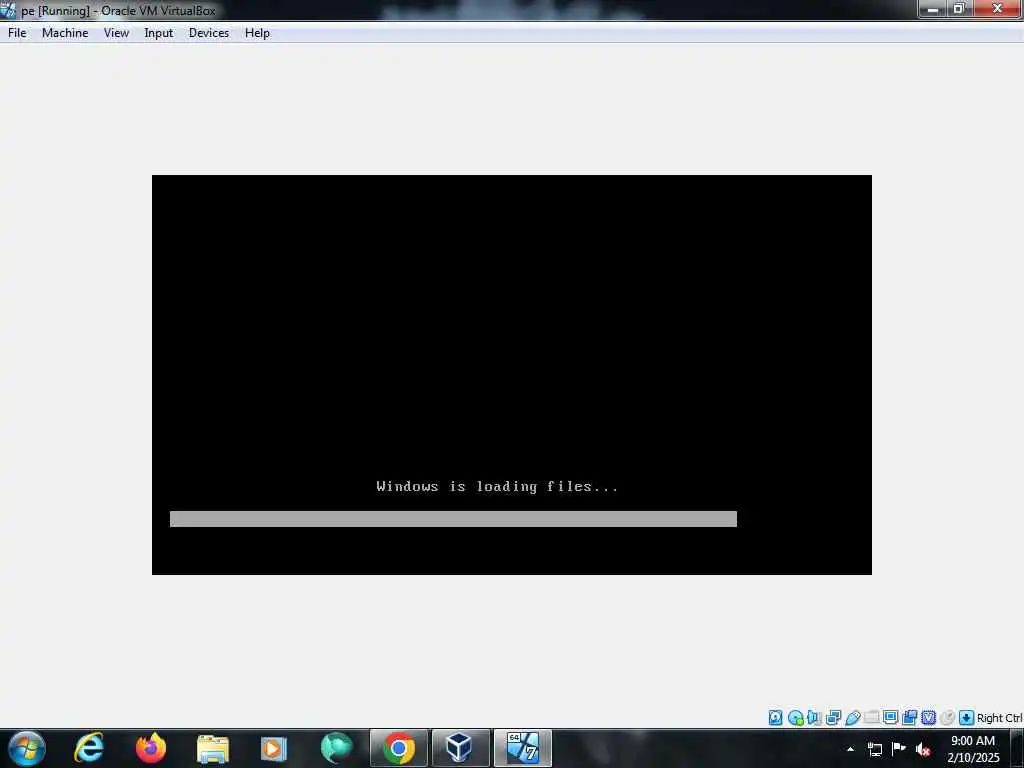Launch Firefox from the taskbar
The width and height of the screenshot is (1024, 768).
[x=151, y=748]
